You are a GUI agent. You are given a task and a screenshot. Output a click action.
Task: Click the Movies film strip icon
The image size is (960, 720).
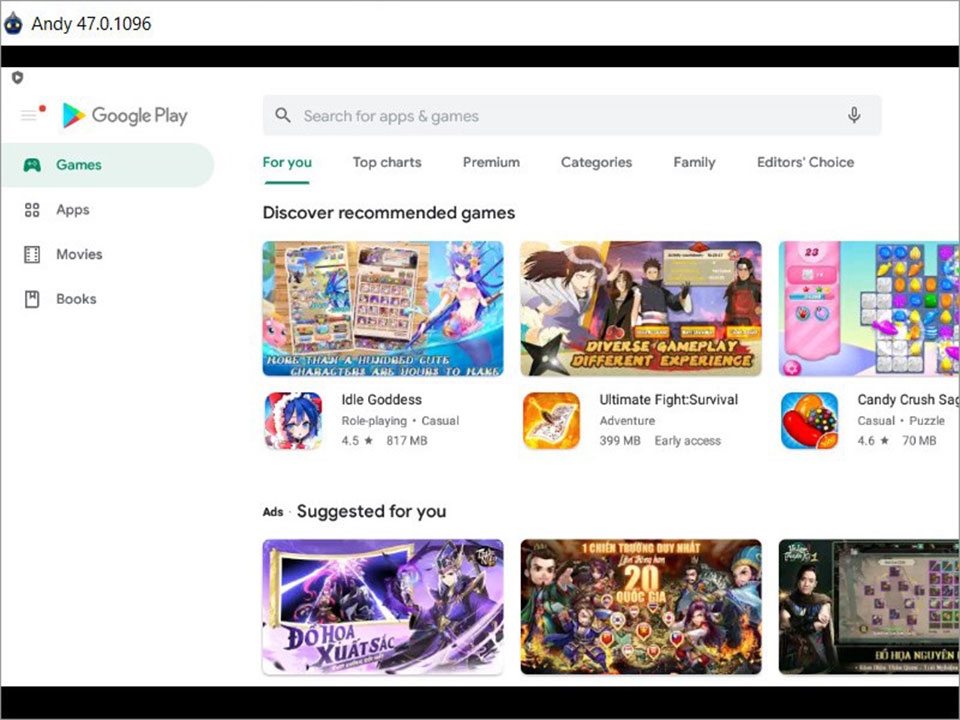(x=32, y=254)
